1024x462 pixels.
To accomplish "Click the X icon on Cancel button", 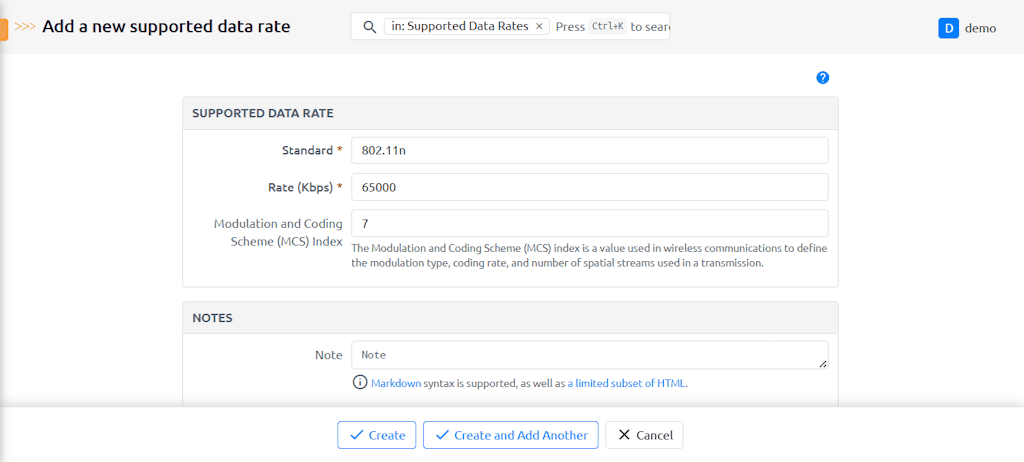I will point(624,435).
